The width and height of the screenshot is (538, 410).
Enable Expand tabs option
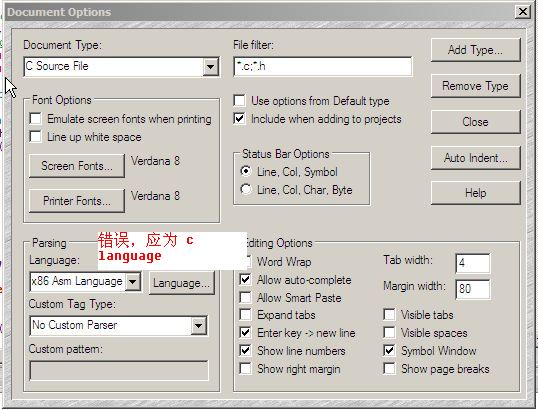click(x=245, y=314)
